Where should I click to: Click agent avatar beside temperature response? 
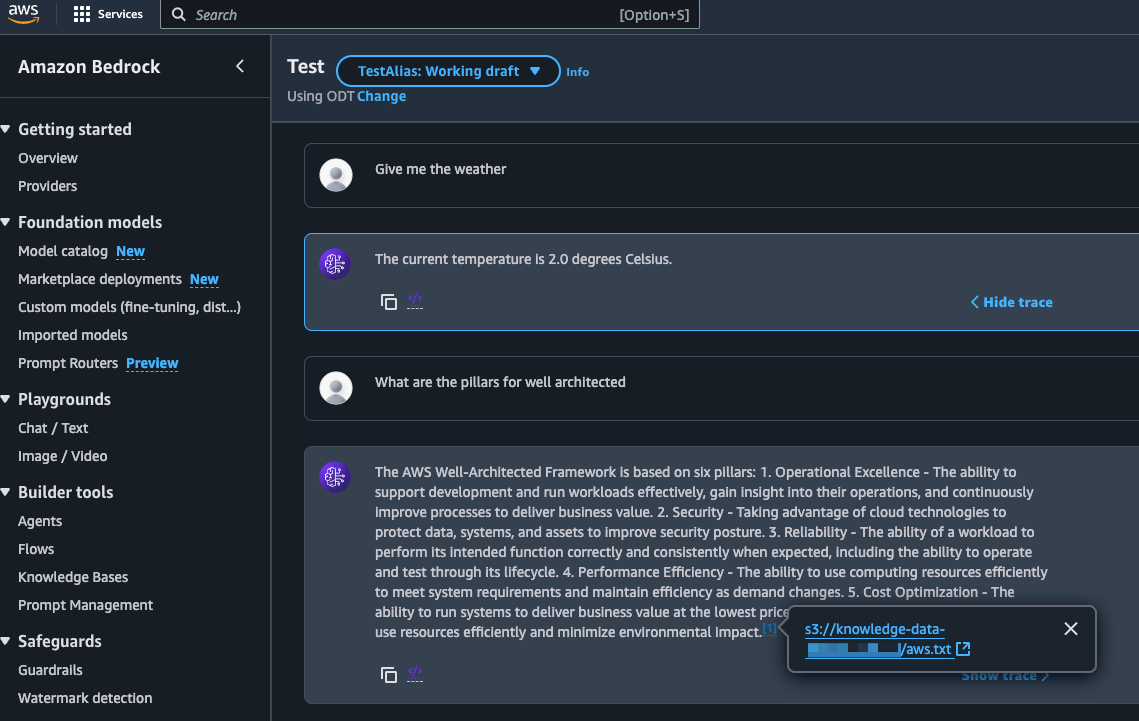pyautogui.click(x=335, y=264)
